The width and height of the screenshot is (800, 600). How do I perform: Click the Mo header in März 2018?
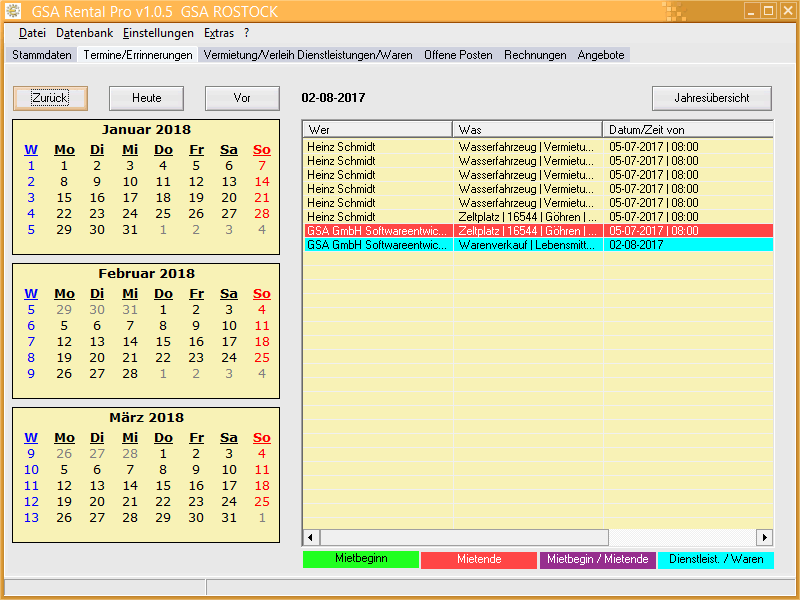pos(64,437)
